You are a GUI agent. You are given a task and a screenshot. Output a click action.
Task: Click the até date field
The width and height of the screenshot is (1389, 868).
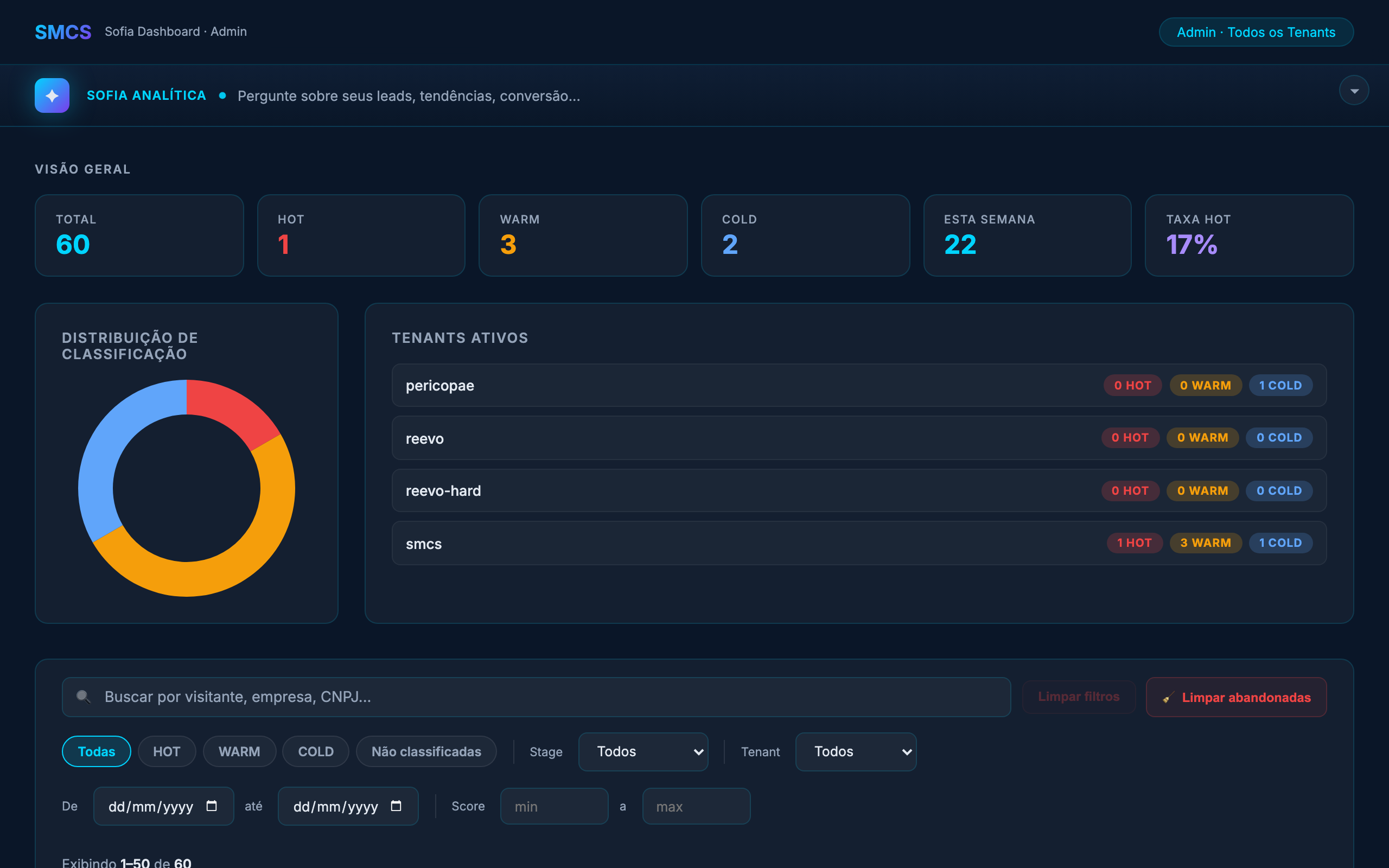point(348,806)
